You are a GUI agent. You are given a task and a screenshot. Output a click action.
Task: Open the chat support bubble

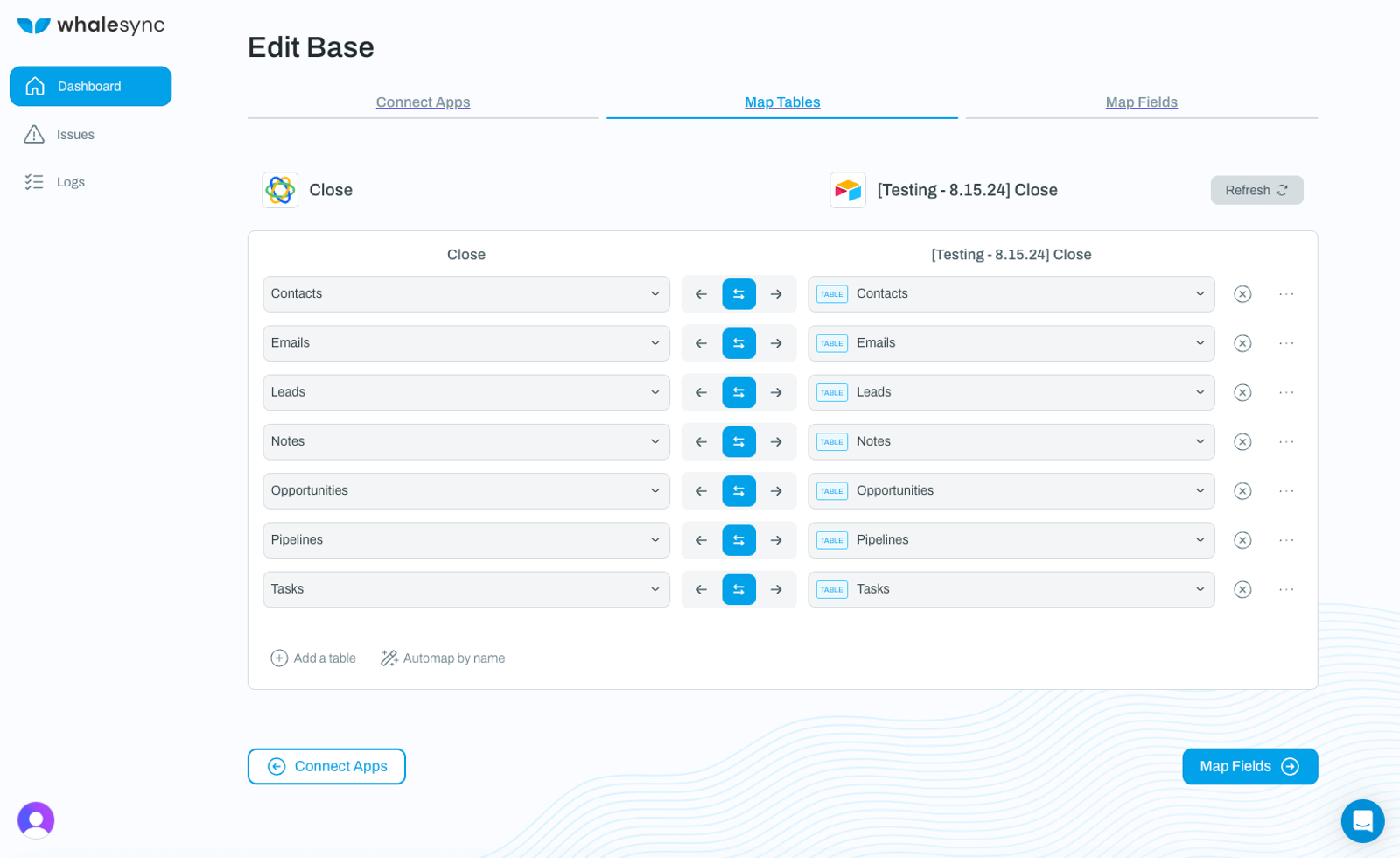[x=1362, y=820]
